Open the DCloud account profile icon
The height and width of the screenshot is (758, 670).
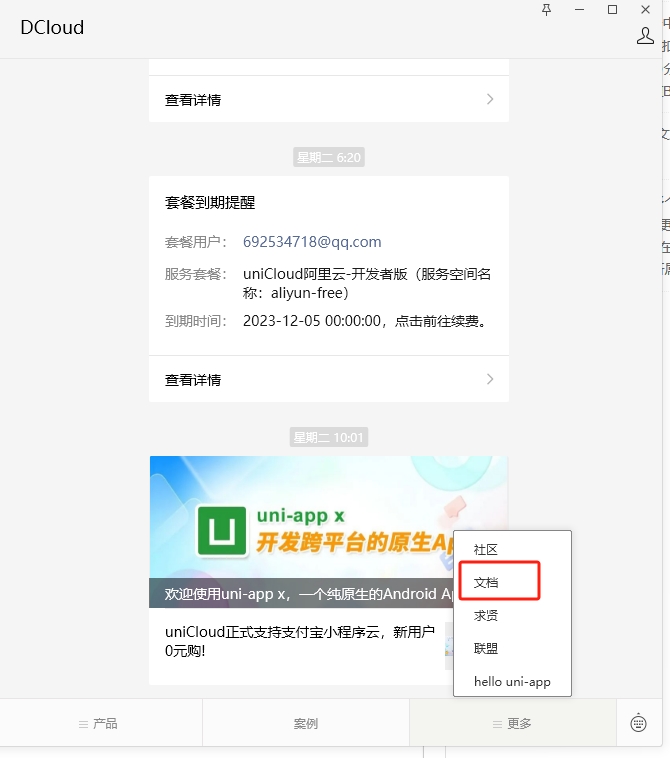(x=645, y=36)
